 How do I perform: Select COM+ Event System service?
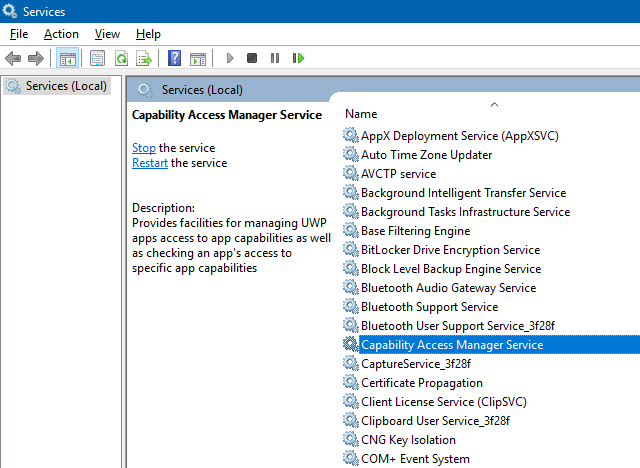tap(415, 459)
